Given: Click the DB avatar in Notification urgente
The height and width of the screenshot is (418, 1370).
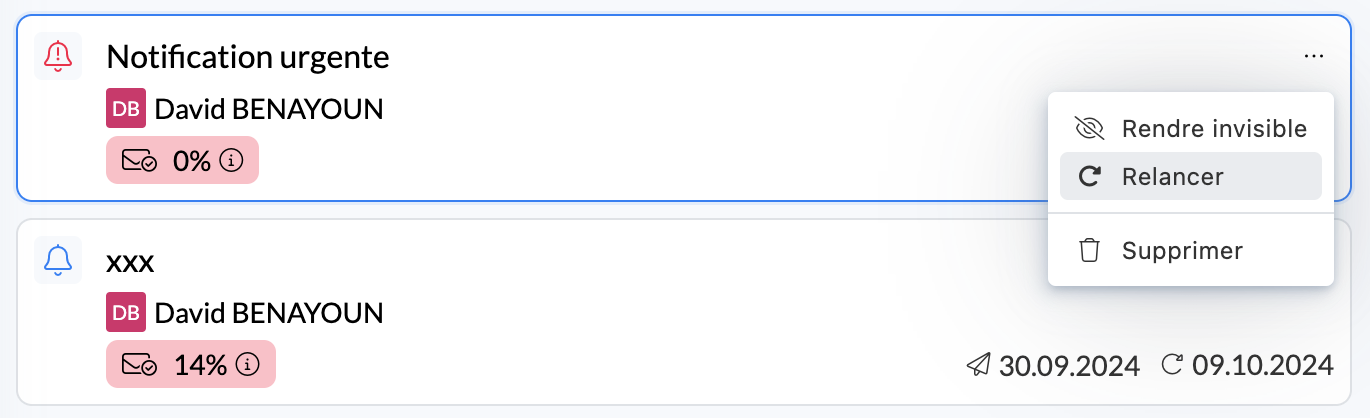Looking at the screenshot, I should (x=126, y=109).
